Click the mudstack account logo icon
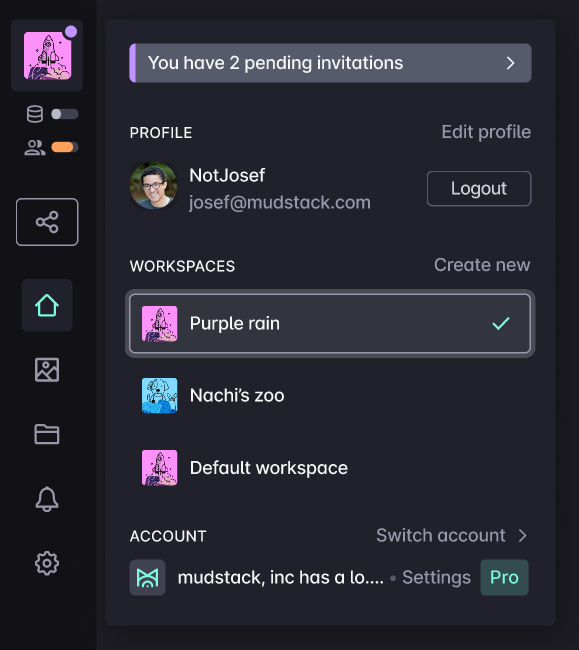The height and width of the screenshot is (650, 579). [148, 577]
